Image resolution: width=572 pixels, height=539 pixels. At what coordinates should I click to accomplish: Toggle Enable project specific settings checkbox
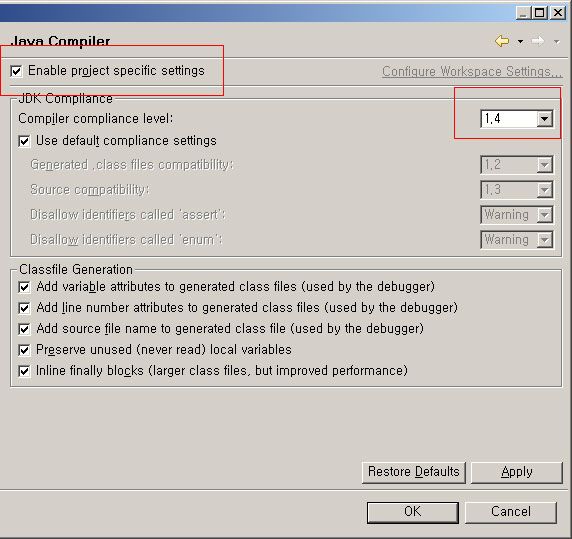click(x=16, y=71)
